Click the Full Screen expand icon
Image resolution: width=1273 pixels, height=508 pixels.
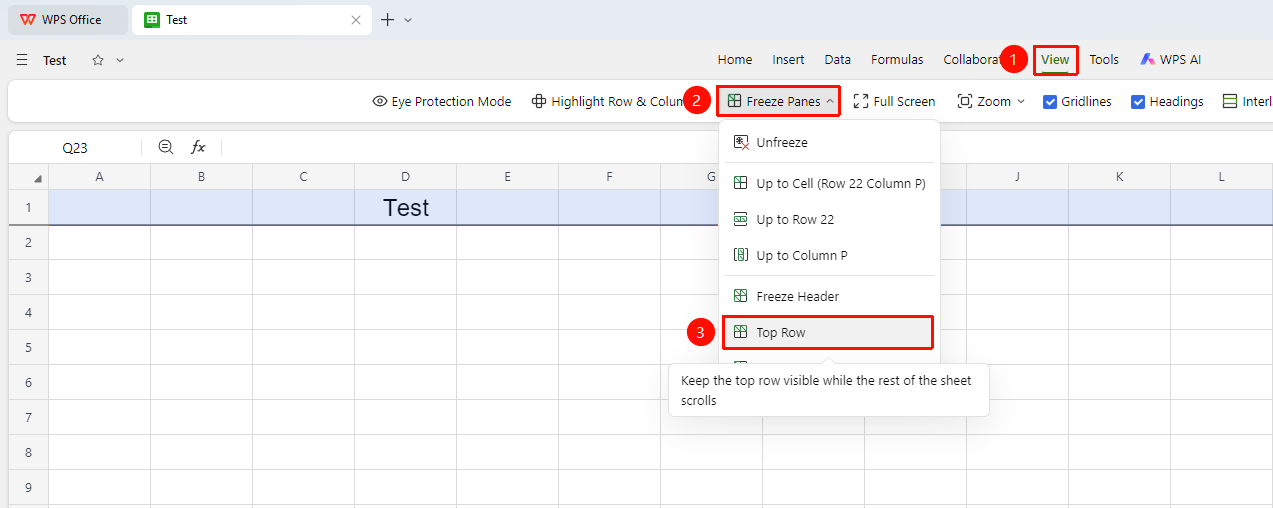[860, 101]
